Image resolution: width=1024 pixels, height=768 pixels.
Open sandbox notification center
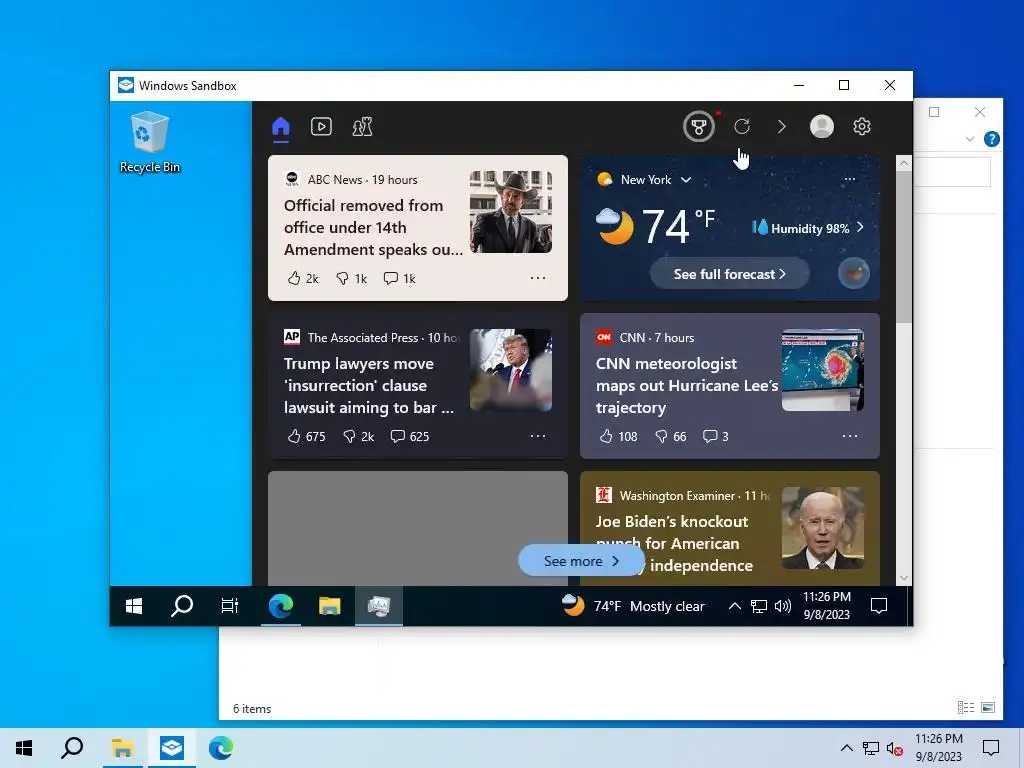(x=879, y=606)
